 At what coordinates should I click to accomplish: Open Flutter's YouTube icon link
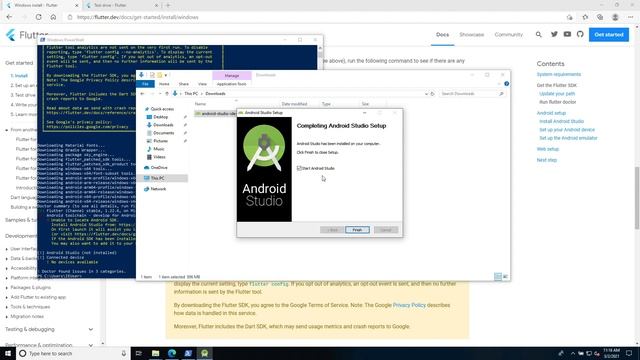pyautogui.click(x=567, y=34)
